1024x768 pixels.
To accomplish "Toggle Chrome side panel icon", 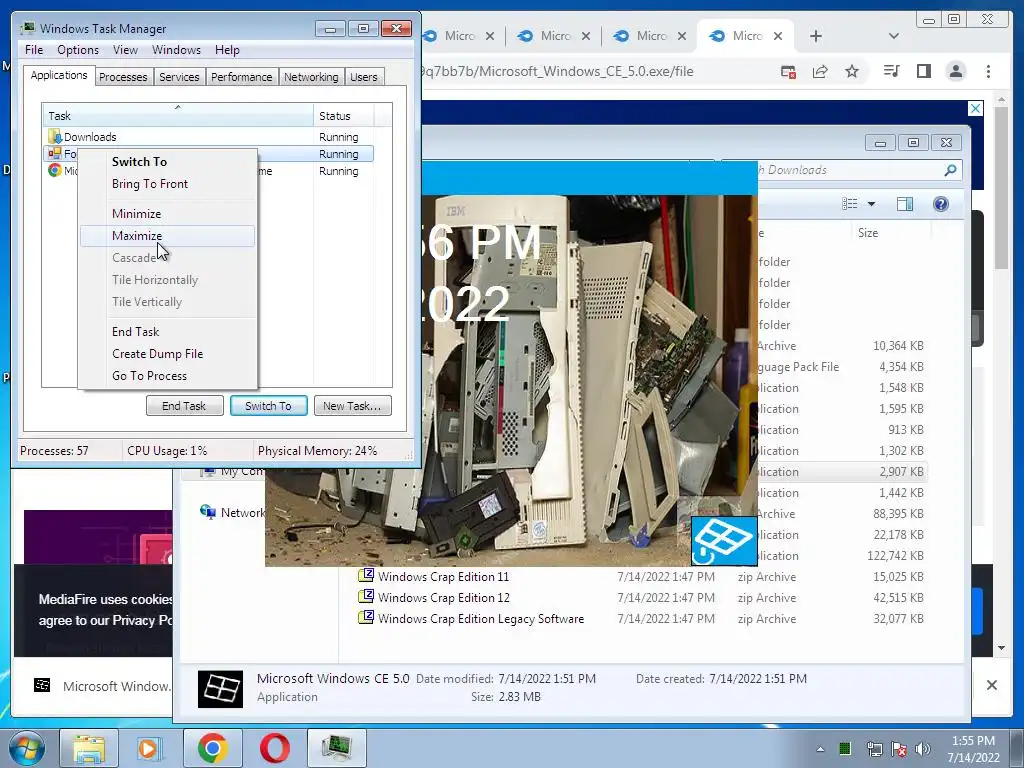I will [x=923, y=71].
